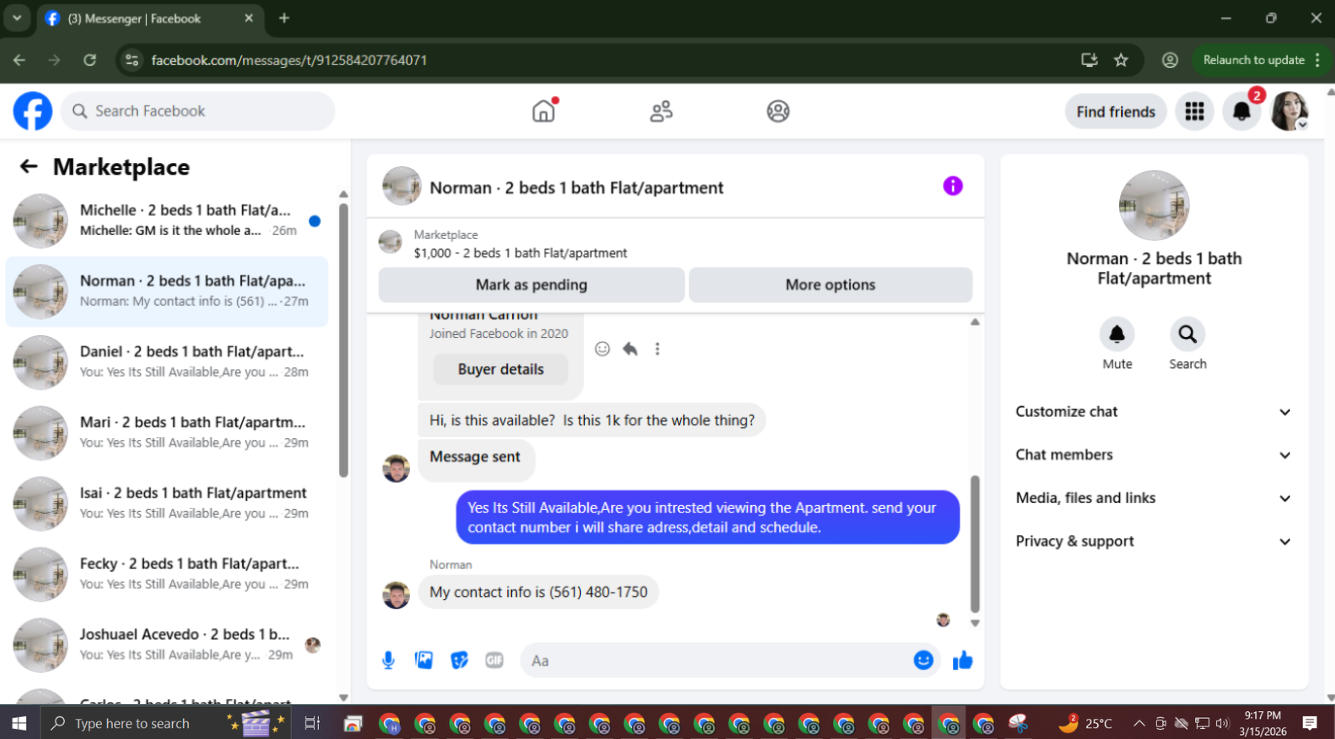The image size is (1335, 739).
Task: Reply to message arrow icon
Action: pyautogui.click(x=630, y=349)
